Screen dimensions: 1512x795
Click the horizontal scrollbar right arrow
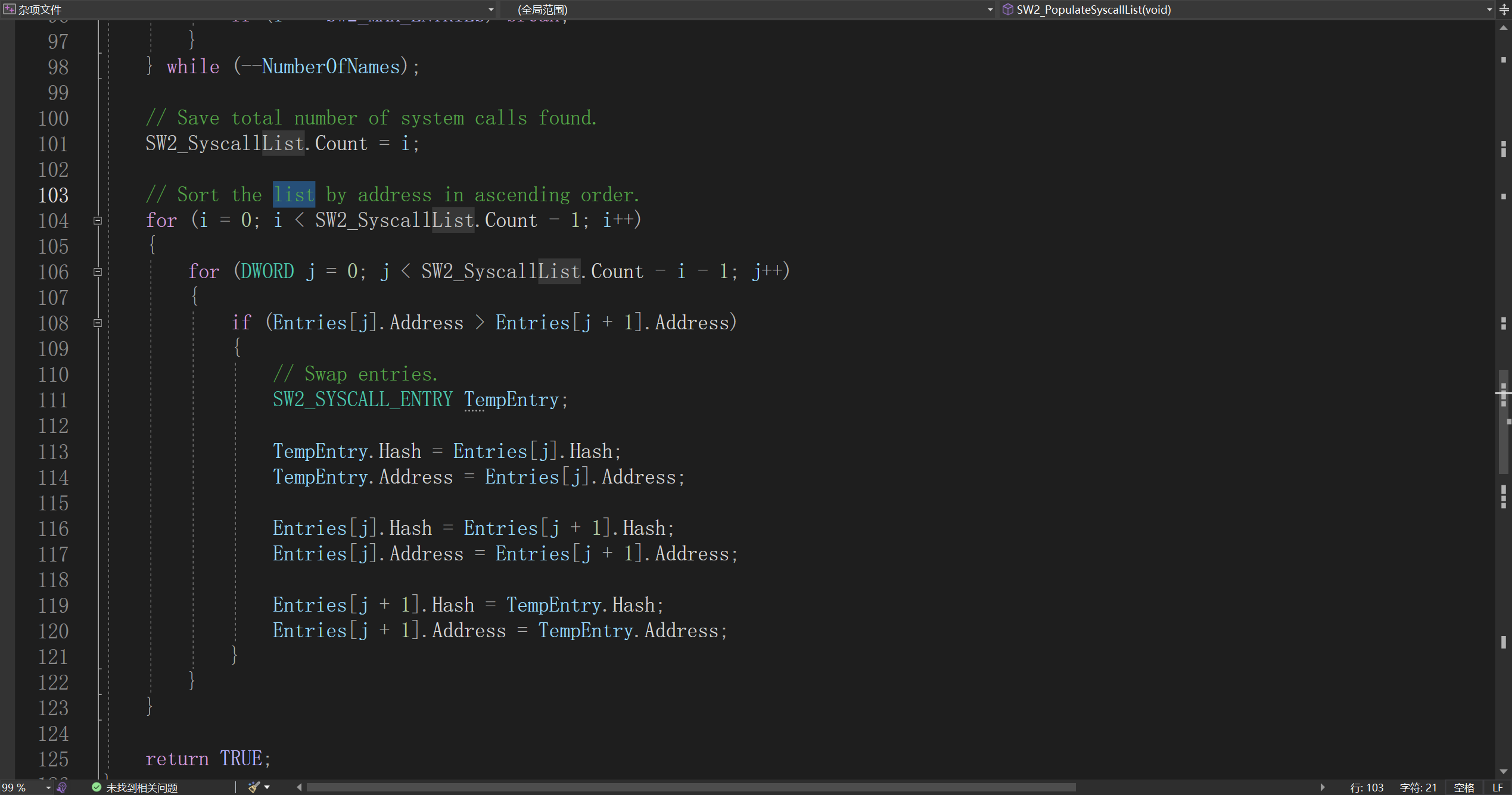[1322, 787]
